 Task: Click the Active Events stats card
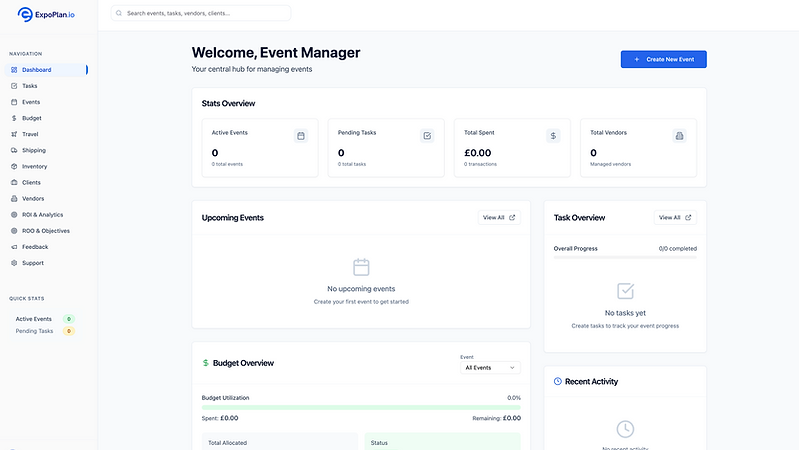pos(260,148)
